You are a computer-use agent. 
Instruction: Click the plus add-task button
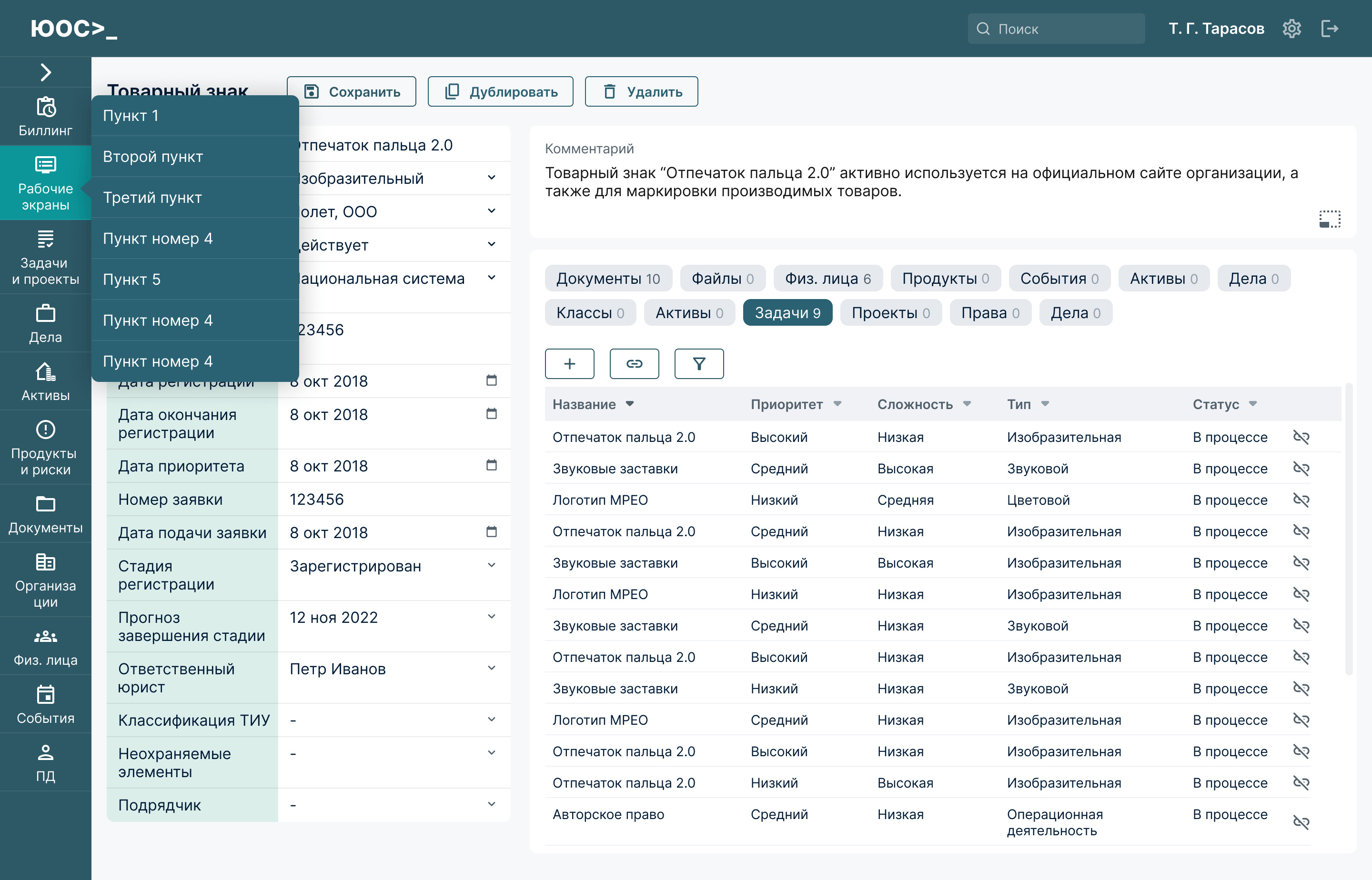[569, 364]
